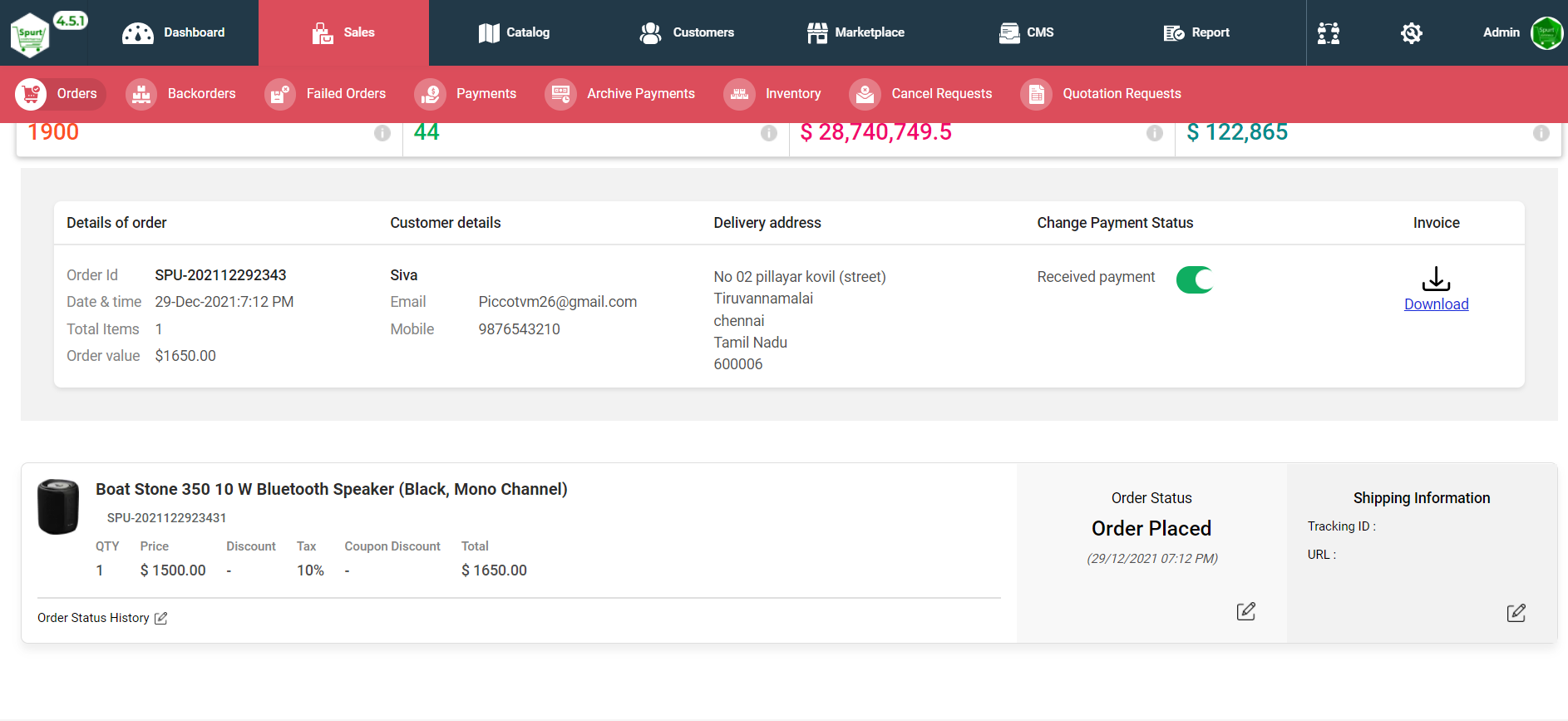Click info icon beside 44 count

(769, 133)
